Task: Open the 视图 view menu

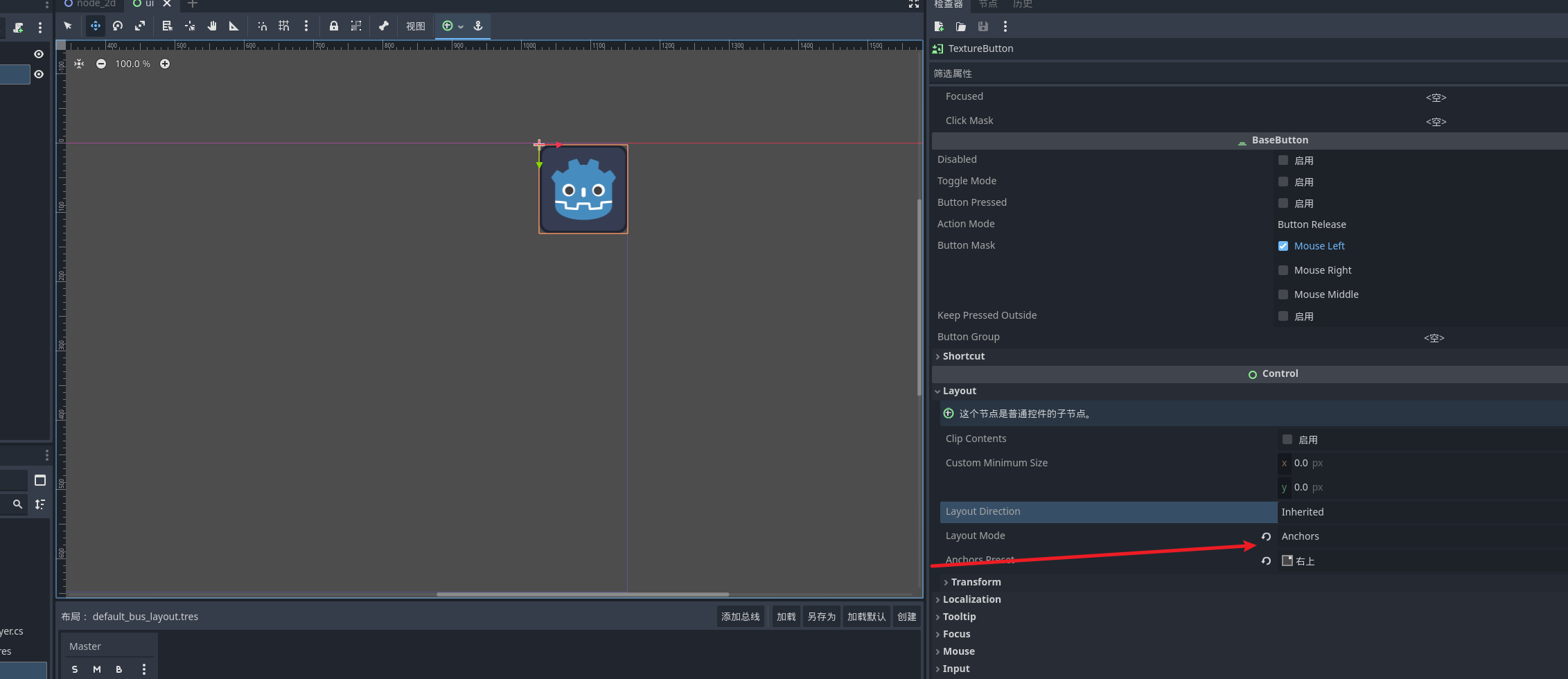Action: pos(416,26)
